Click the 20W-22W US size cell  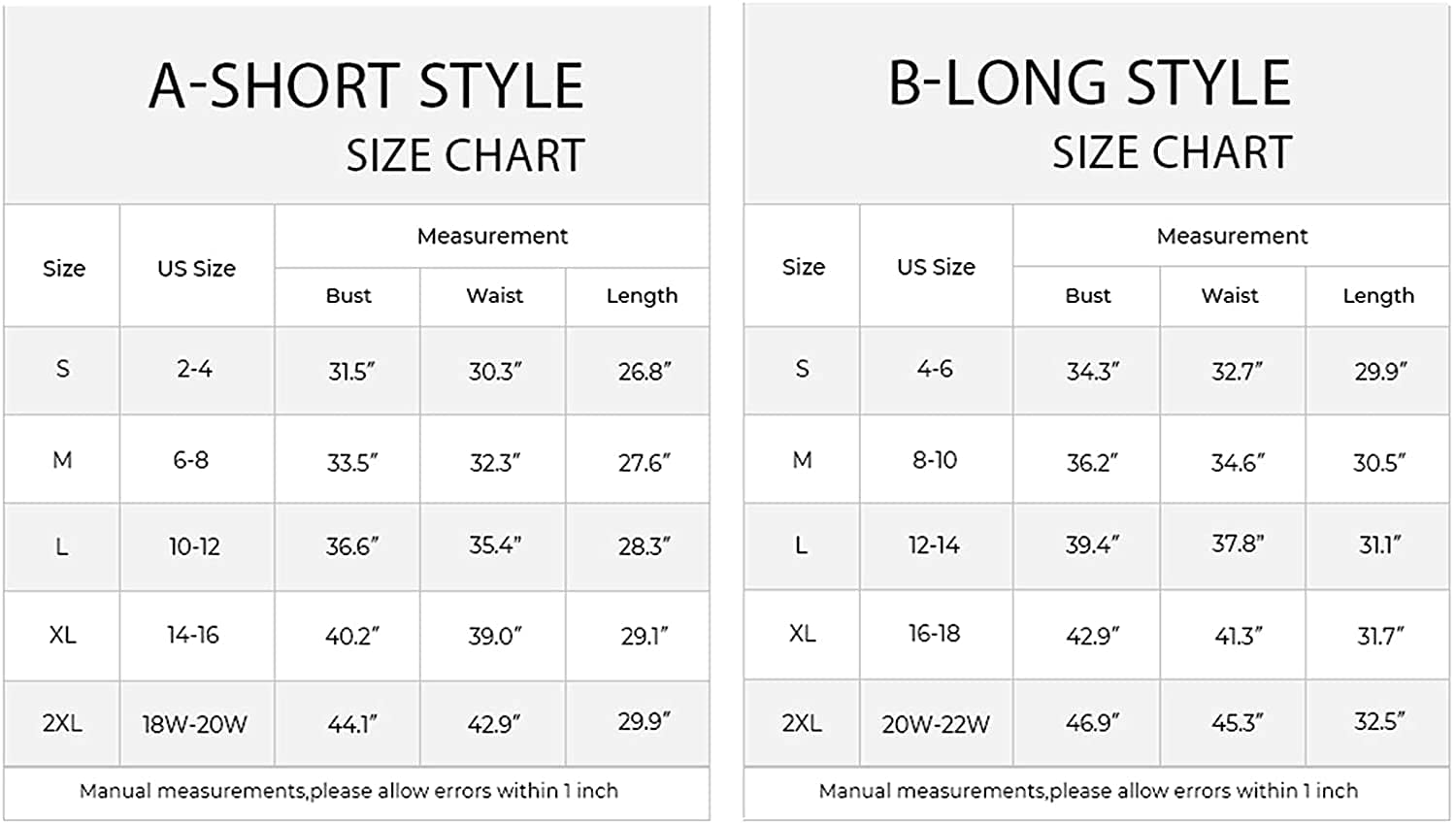click(x=936, y=724)
